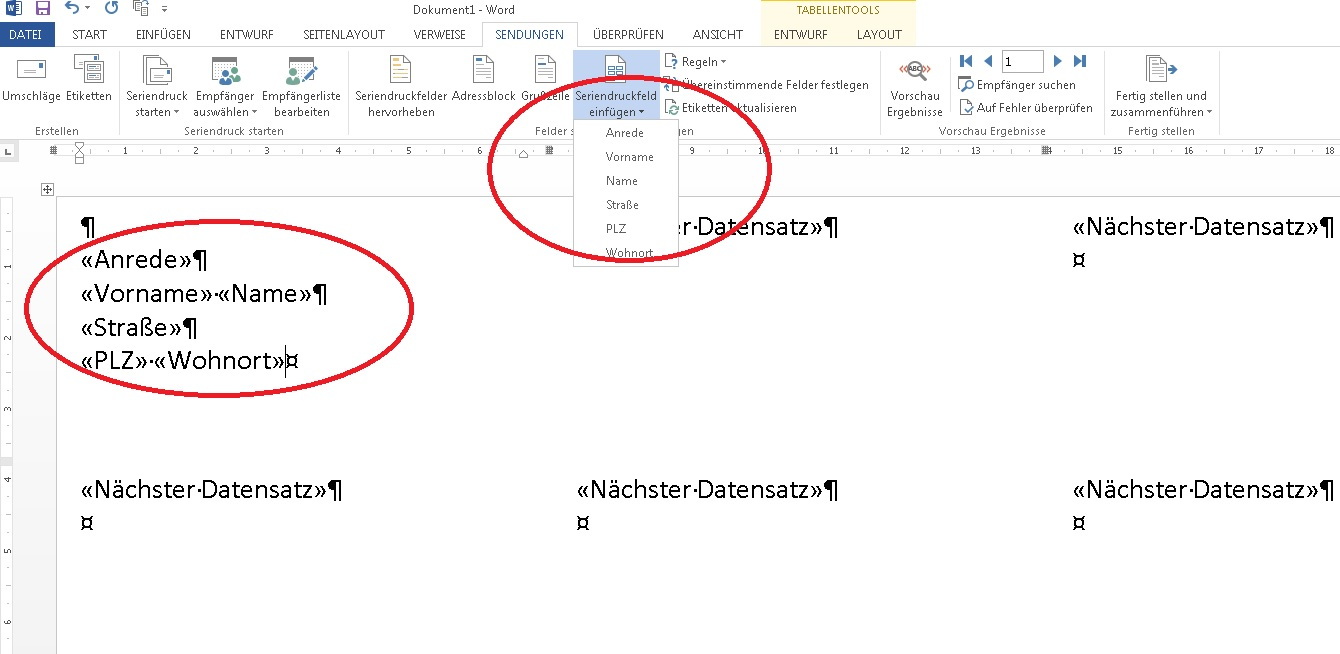Switch to the SEITENLAYOUT tab
The image size is (1340, 654).
[x=344, y=34]
